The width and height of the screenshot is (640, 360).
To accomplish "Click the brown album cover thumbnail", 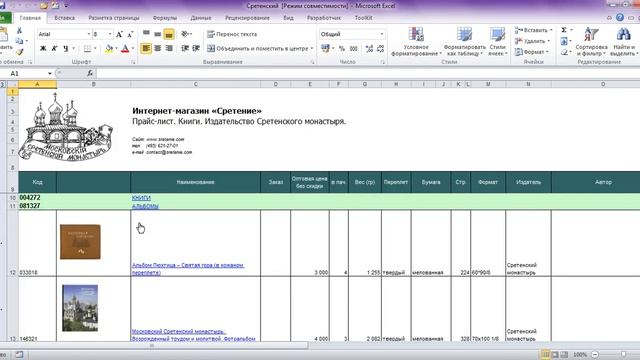I will pyautogui.click(x=80, y=242).
